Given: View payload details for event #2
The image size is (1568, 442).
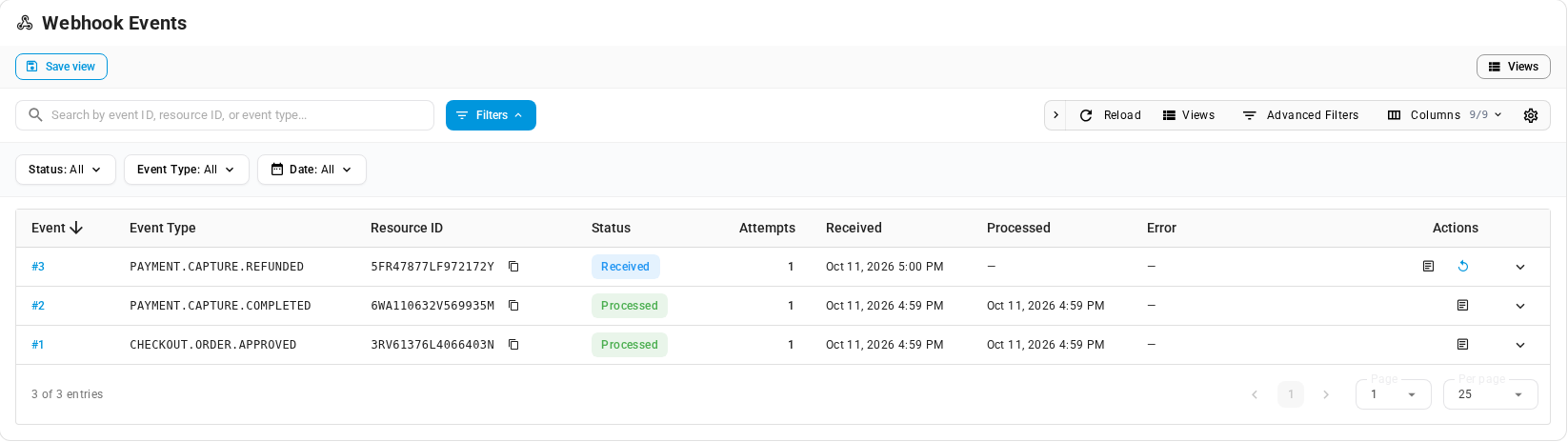Looking at the screenshot, I should click(1462, 306).
